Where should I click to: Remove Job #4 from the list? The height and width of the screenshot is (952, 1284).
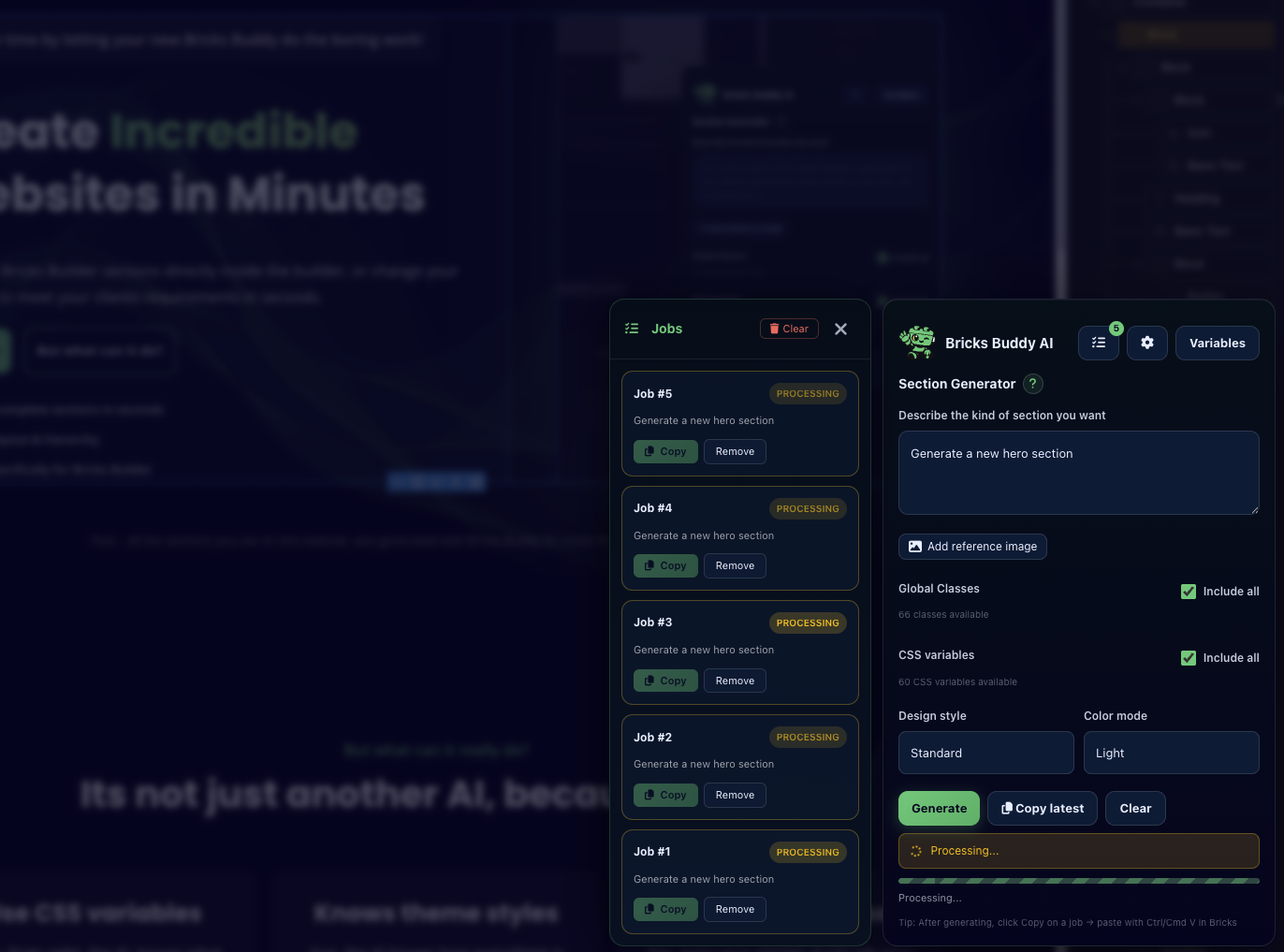click(x=735, y=565)
